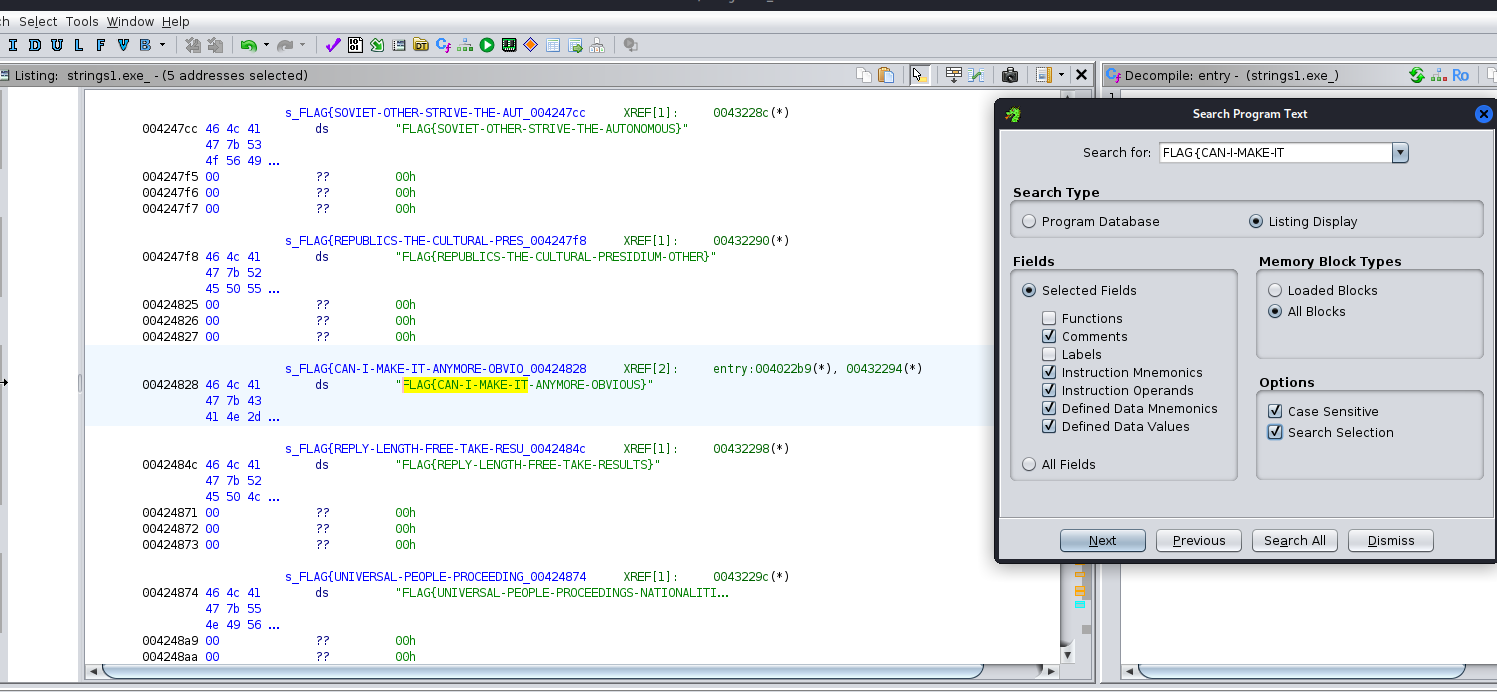Viewport: 1497px width, 692px height.
Task: Select the Selected Fields radio button
Action: [1029, 290]
